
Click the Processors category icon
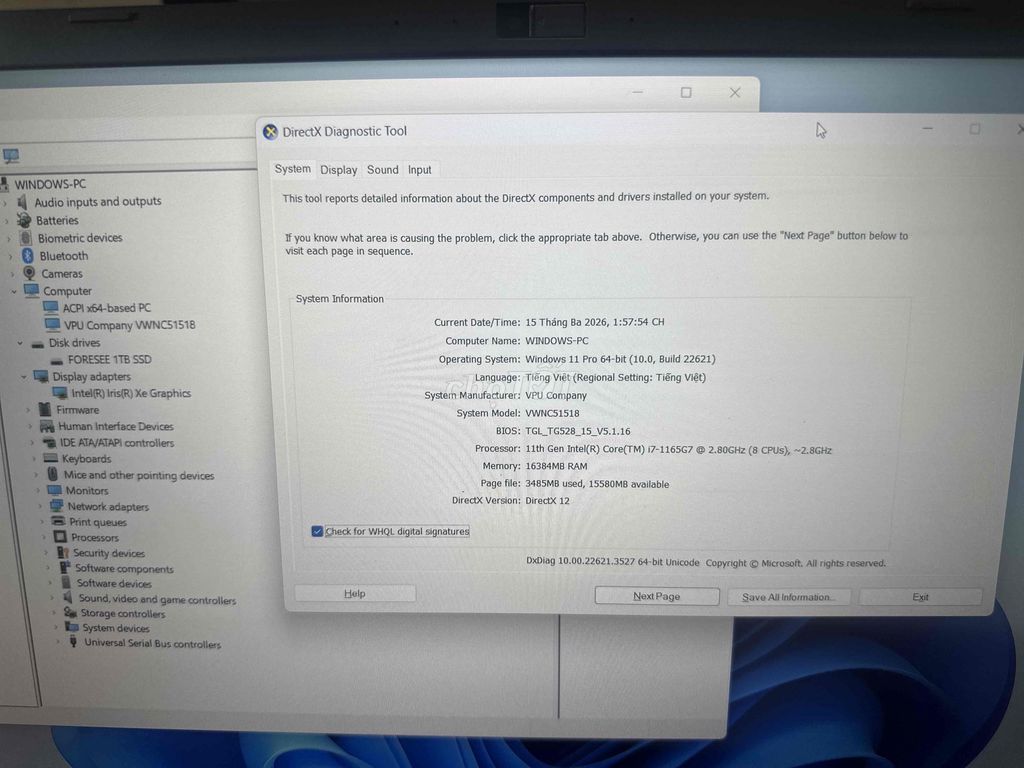point(61,537)
